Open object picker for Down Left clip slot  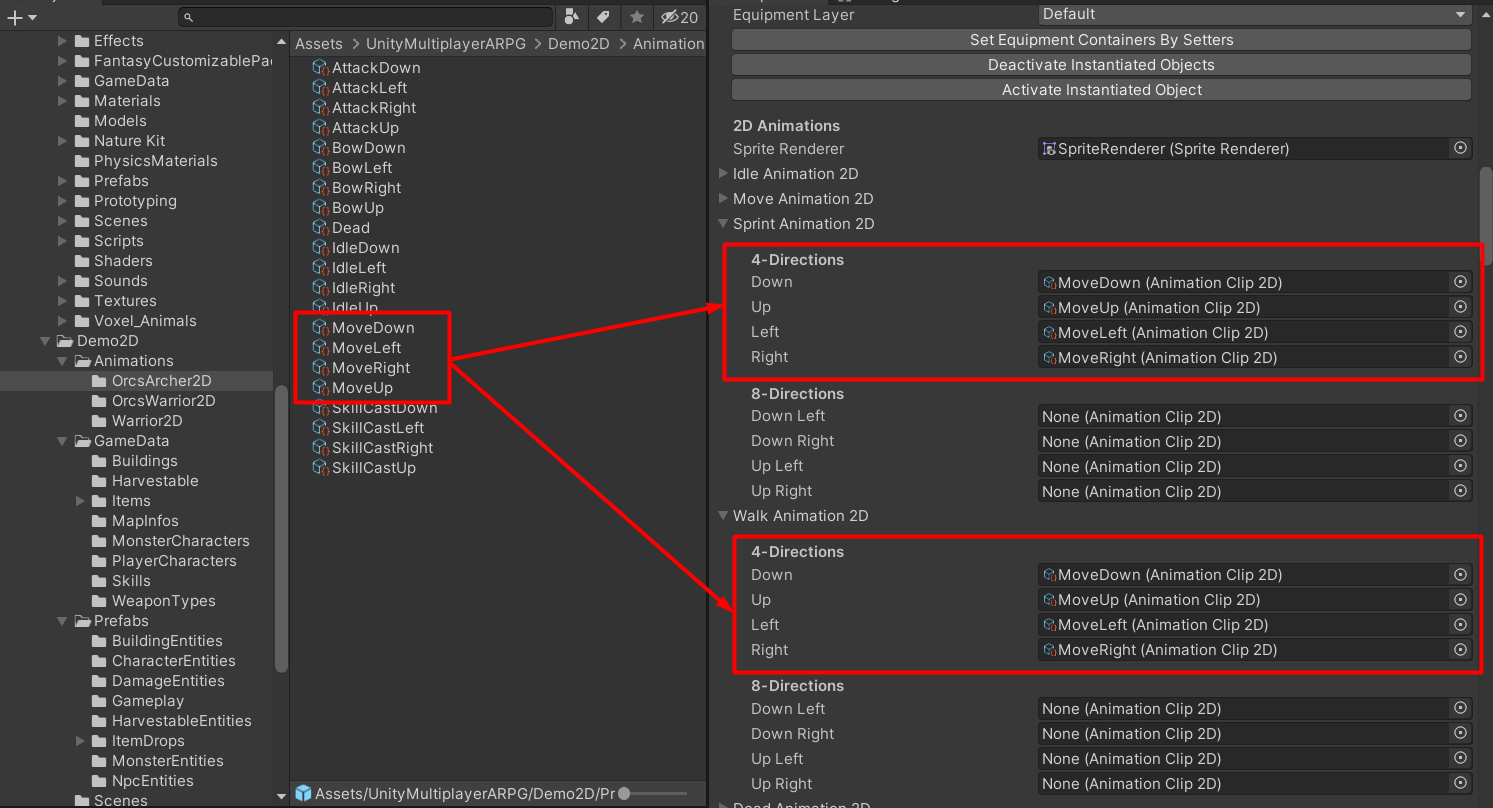pos(1459,416)
